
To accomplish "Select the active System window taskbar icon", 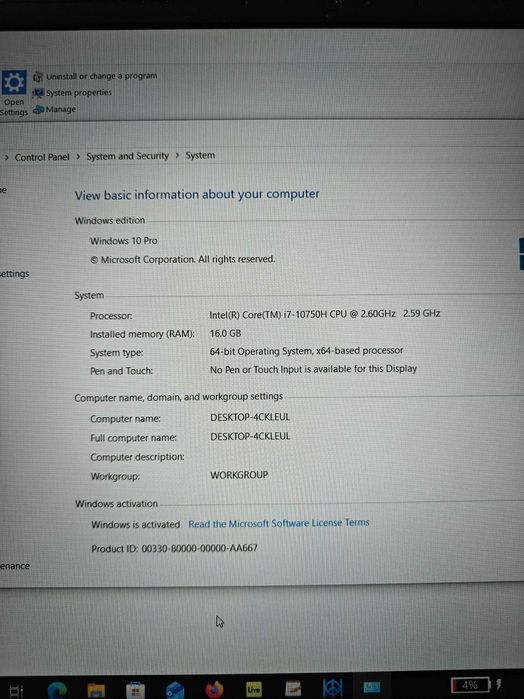I will pyautogui.click(x=371, y=687).
